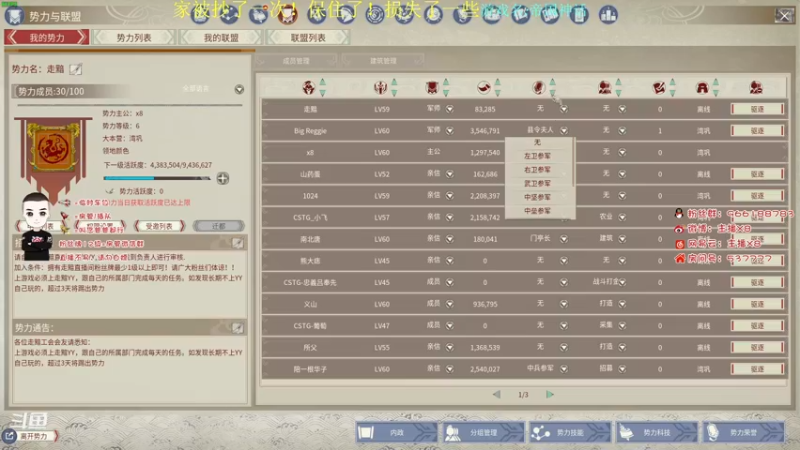
Task: Expel Big Reggie with 驱逐 button
Action: point(757,131)
